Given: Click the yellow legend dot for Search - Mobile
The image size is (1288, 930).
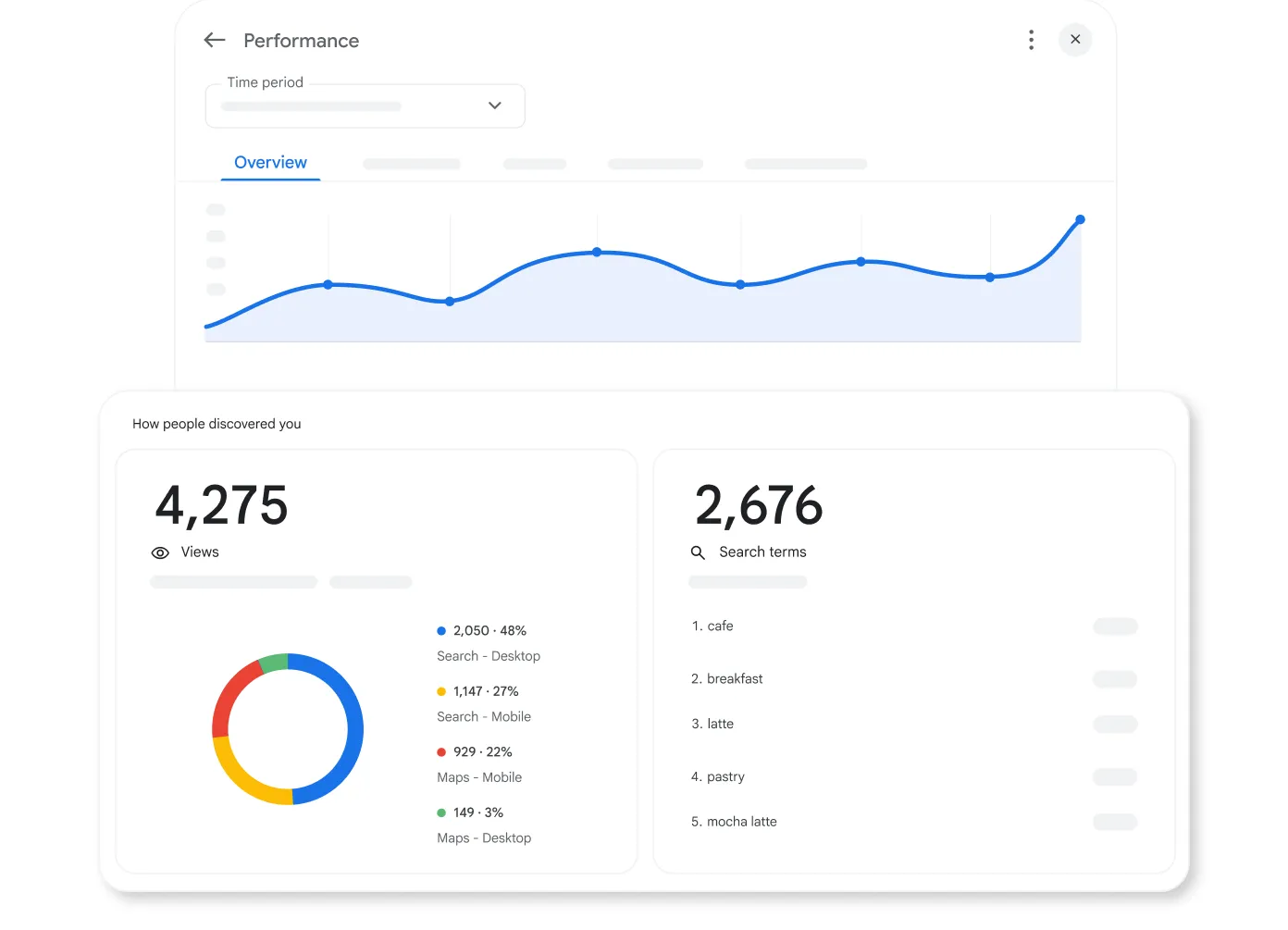Looking at the screenshot, I should pos(440,690).
